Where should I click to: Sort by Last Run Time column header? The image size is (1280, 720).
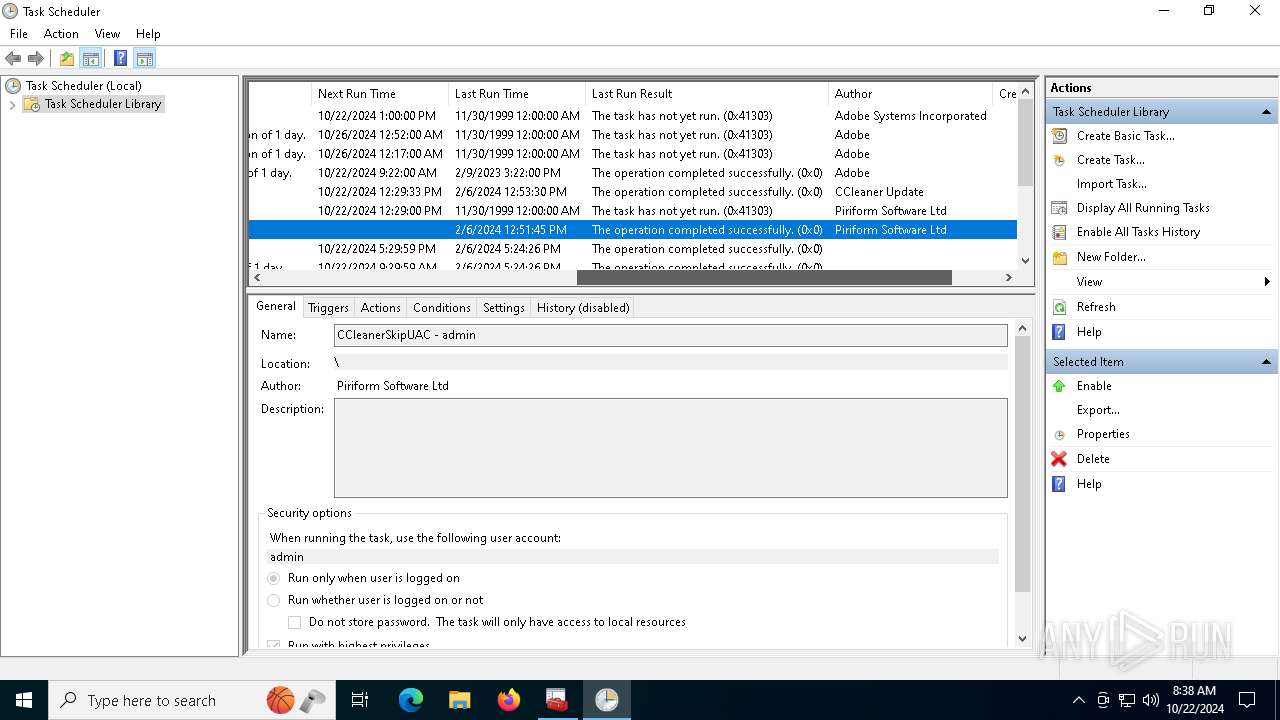click(x=517, y=94)
